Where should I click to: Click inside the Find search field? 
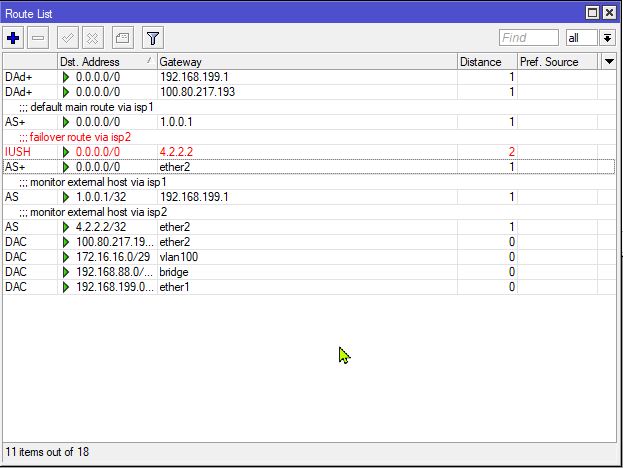(529, 38)
